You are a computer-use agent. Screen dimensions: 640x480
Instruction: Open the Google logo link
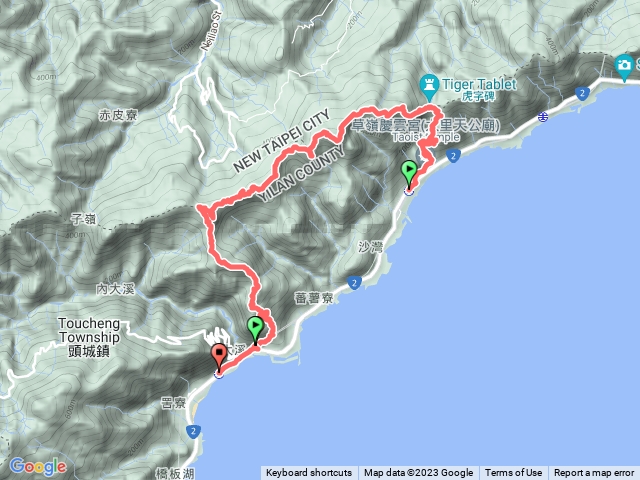click(x=38, y=466)
